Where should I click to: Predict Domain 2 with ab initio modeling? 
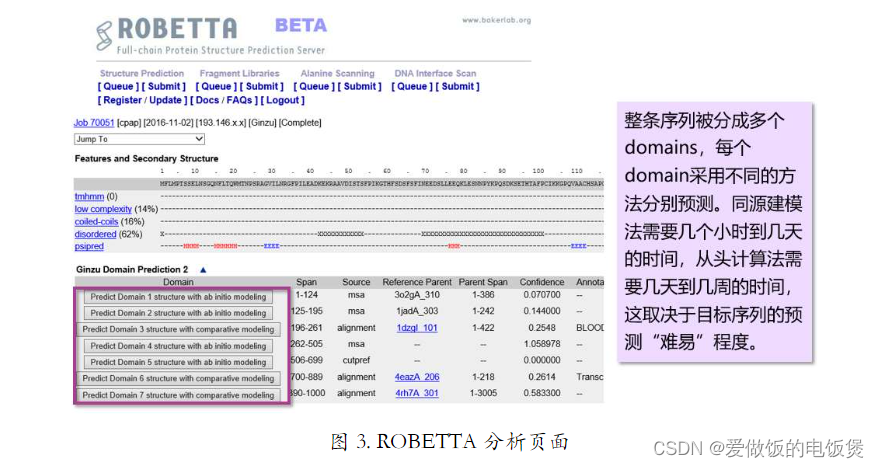[178, 313]
